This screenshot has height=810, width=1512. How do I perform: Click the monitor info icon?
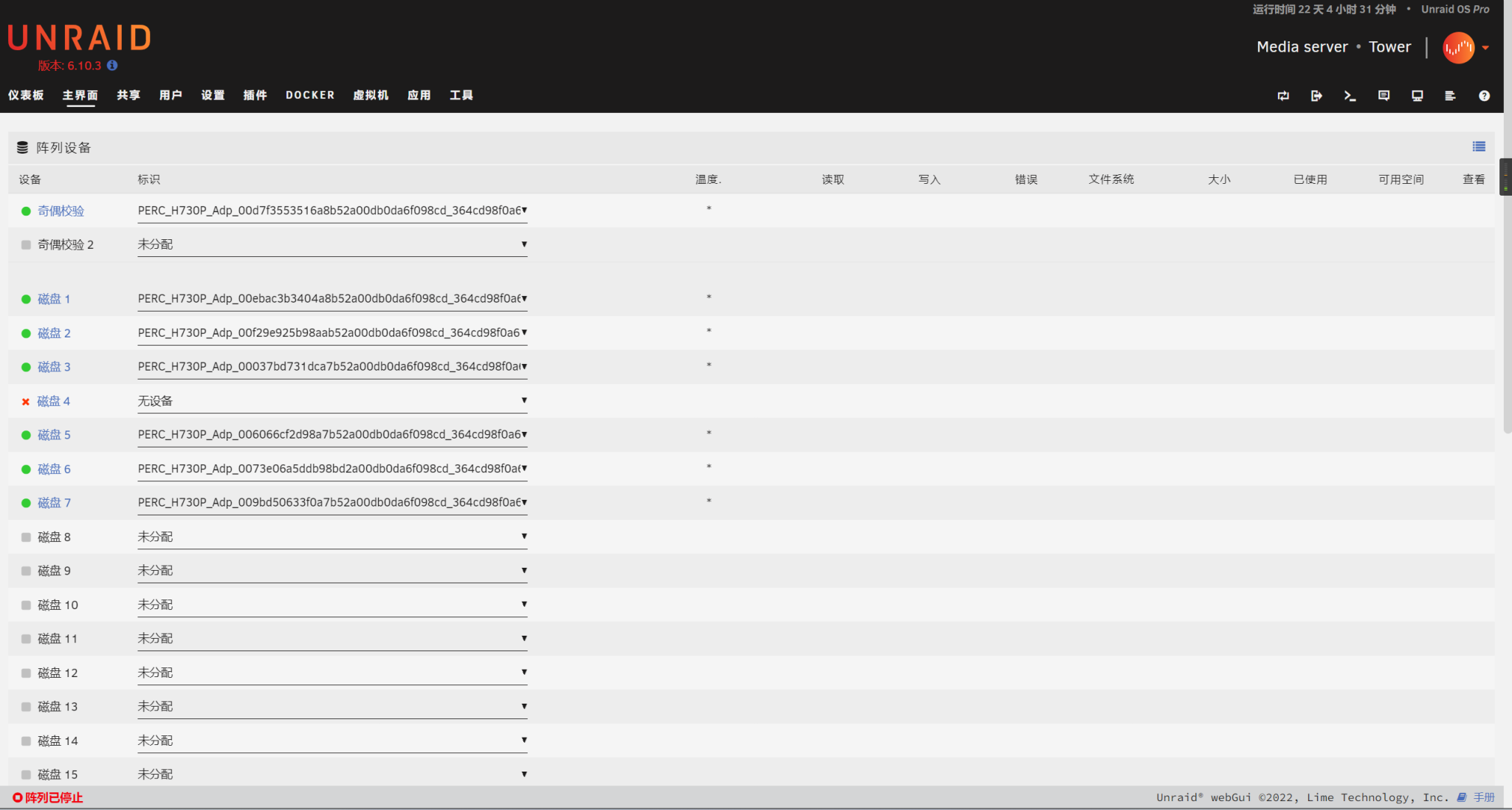pyautogui.click(x=1417, y=96)
